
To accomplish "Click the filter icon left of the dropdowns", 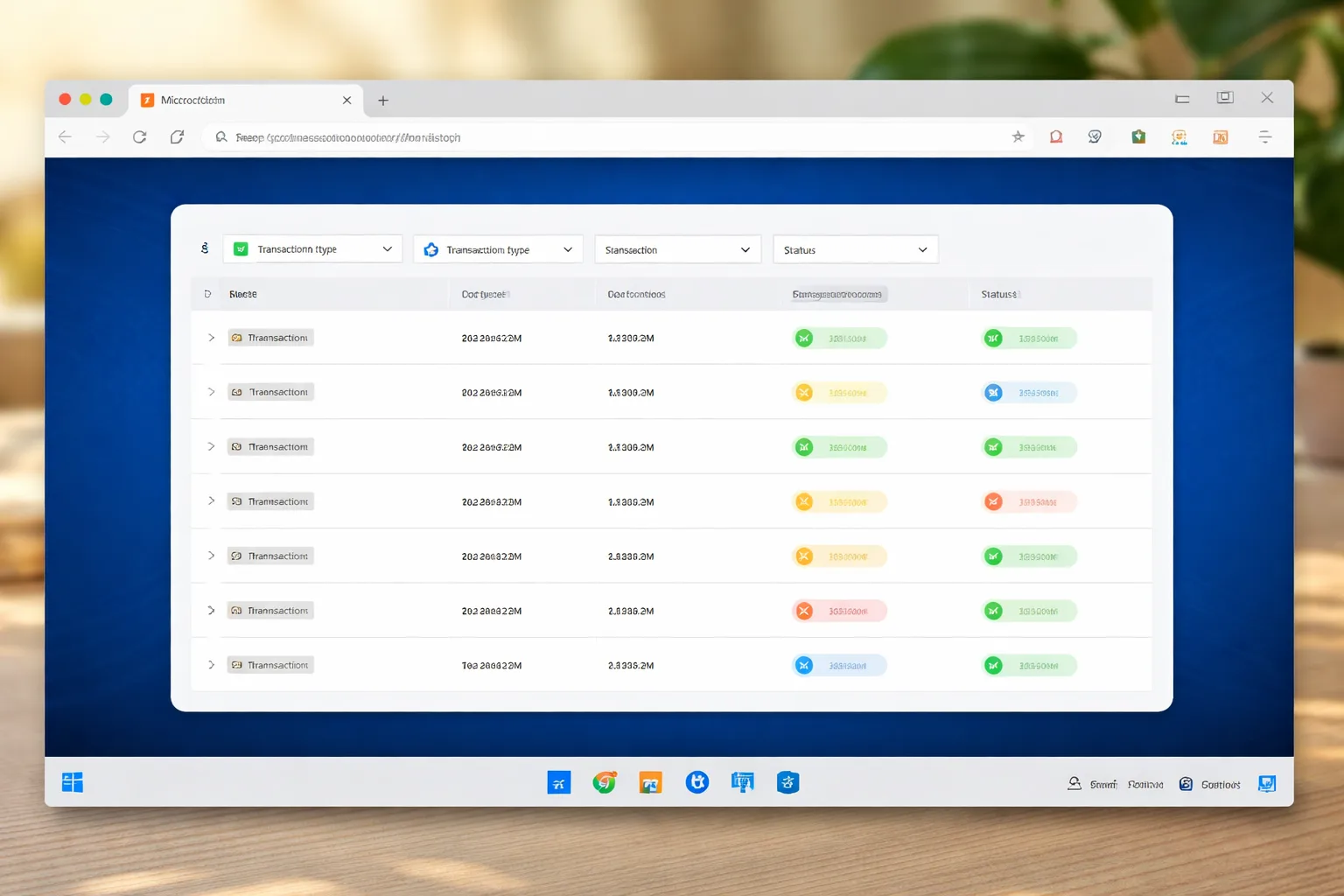I will tap(205, 248).
